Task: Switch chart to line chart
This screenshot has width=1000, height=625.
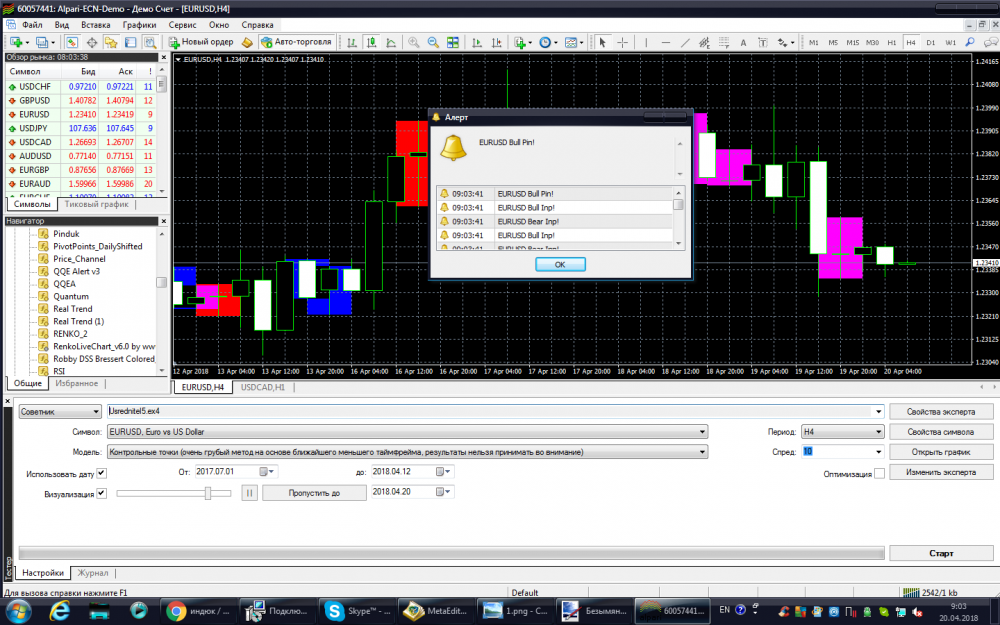Action: click(391, 42)
